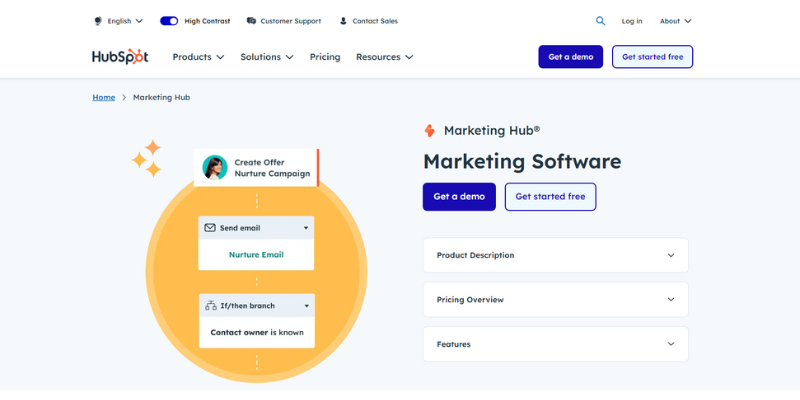Toggle the High Contrast switch
This screenshot has height=400, width=800.
coord(169,21)
